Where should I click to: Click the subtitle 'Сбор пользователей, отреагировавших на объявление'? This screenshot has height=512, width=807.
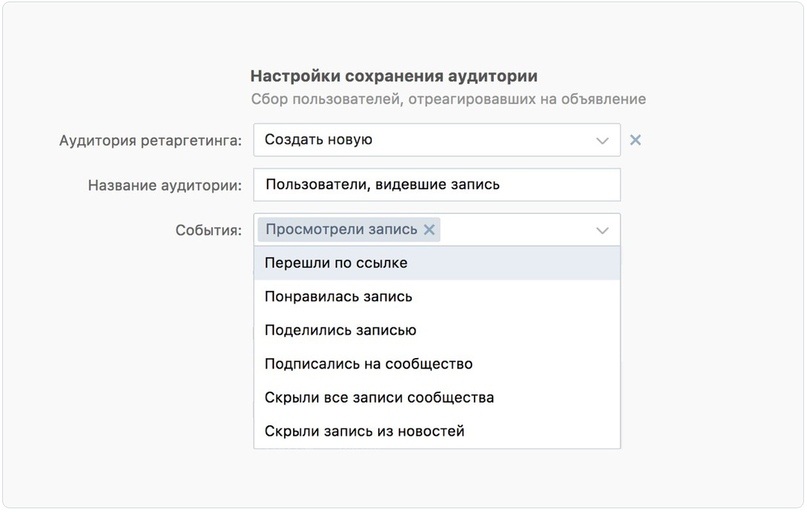(448, 99)
